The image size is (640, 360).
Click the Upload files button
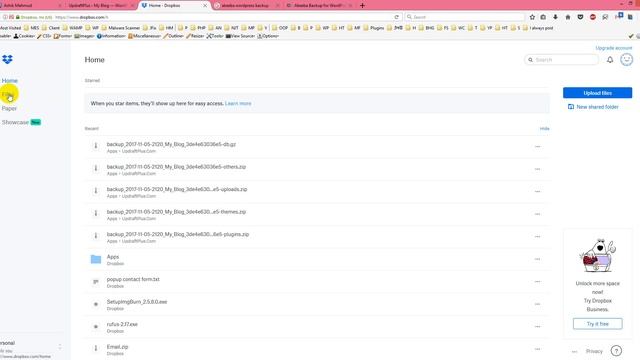pyautogui.click(x=598, y=93)
